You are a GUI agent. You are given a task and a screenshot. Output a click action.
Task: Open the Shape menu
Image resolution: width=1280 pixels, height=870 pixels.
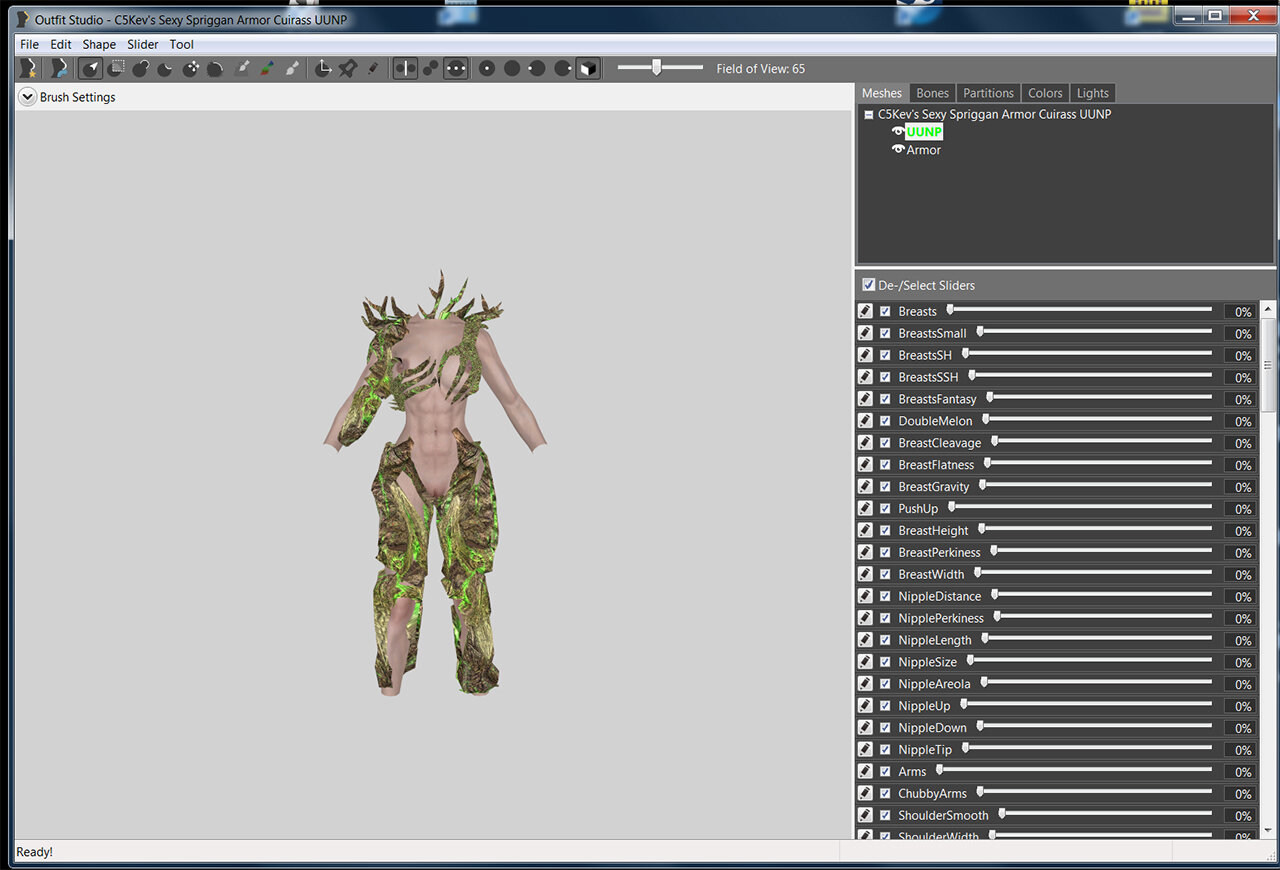(99, 44)
